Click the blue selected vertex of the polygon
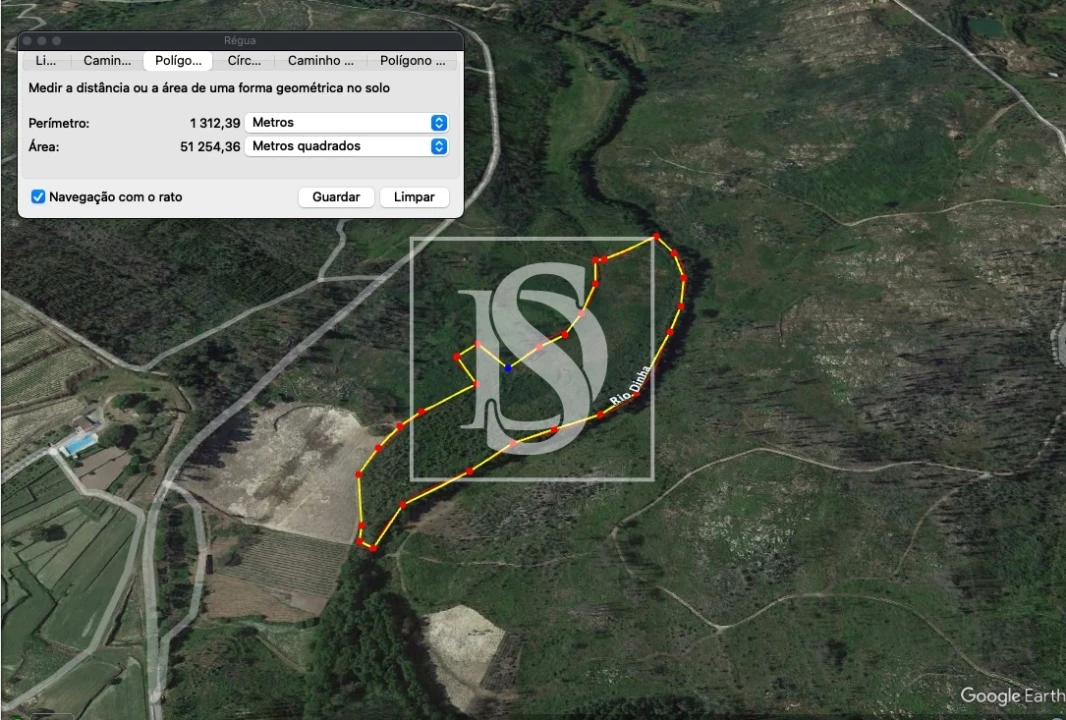This screenshot has height=720, width=1066. [x=508, y=368]
